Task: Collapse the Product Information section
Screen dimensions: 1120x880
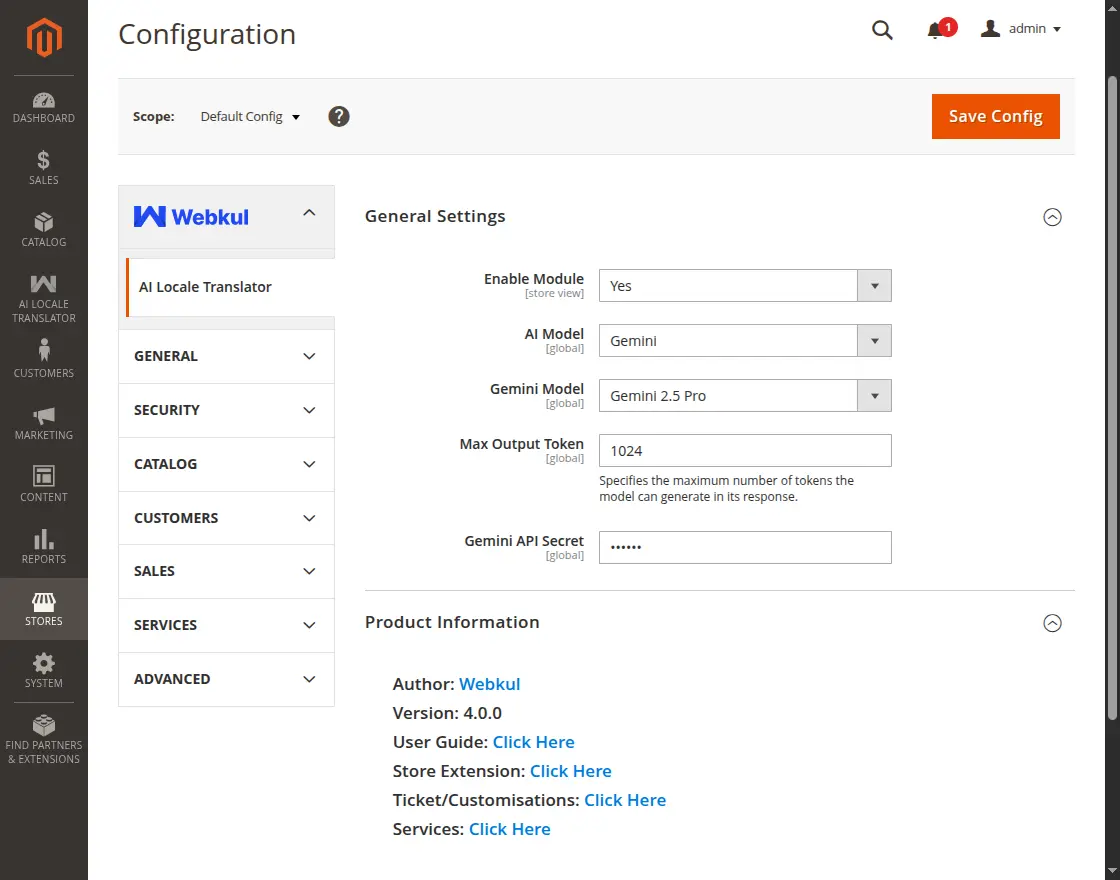Action: coord(1052,623)
